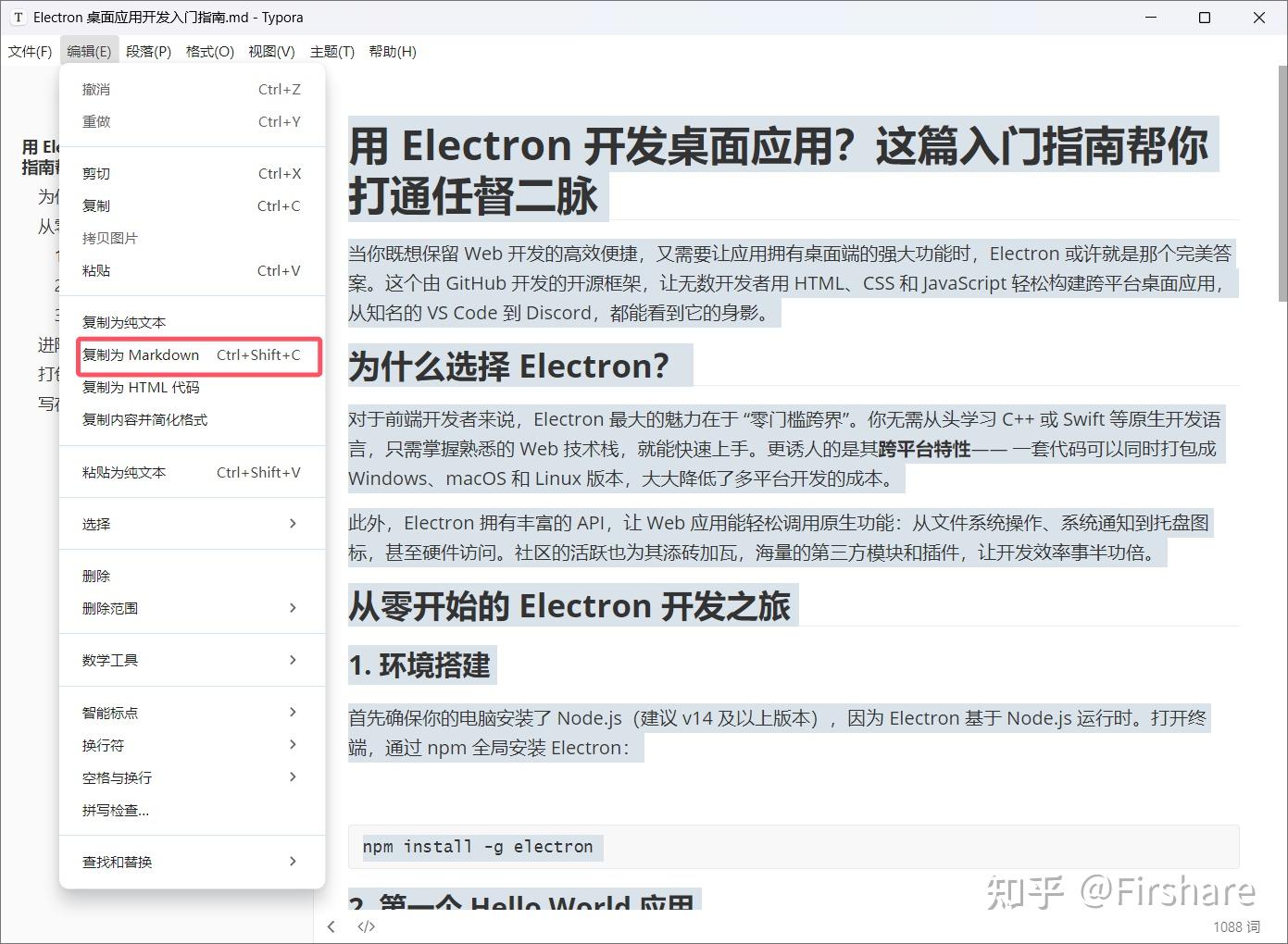Click paragraph starting with 当你既想保留

pyautogui.click(x=792, y=283)
